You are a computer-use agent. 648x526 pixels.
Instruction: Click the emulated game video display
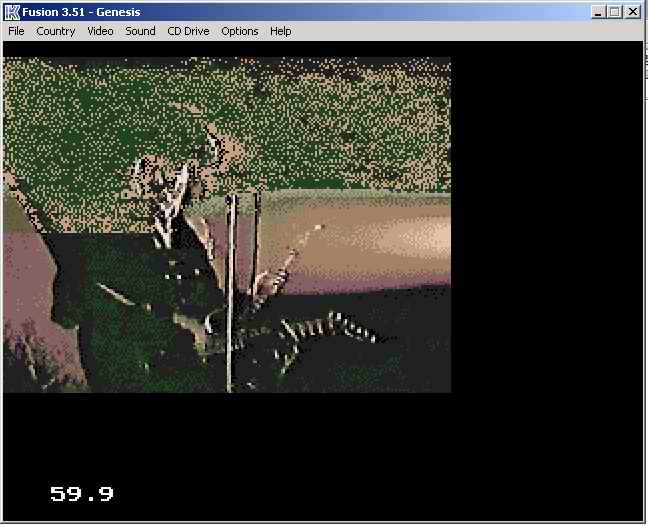[227, 225]
